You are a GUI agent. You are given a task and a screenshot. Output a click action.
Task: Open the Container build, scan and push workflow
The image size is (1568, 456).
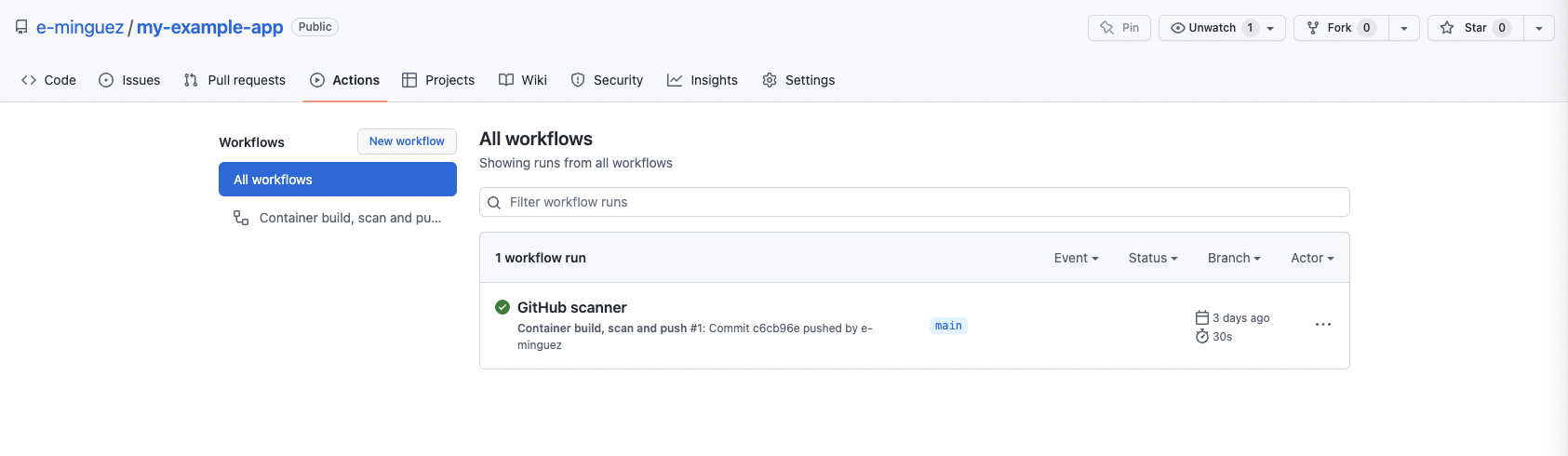pyautogui.click(x=338, y=218)
